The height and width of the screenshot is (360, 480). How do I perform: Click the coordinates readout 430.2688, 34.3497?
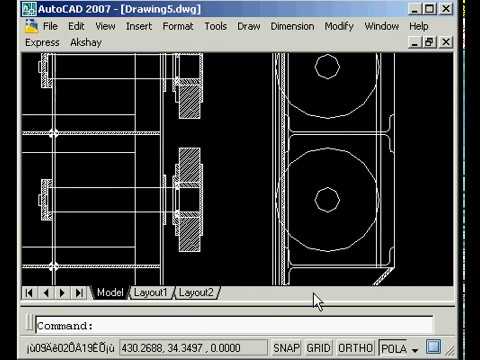193,348
